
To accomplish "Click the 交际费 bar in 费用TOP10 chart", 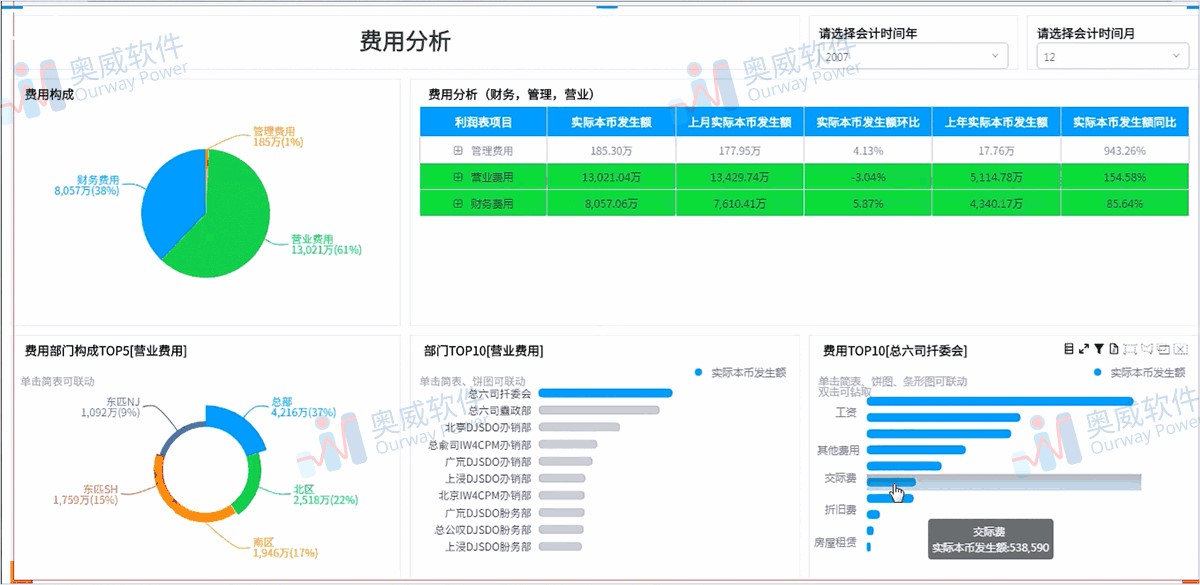I will tap(890, 480).
